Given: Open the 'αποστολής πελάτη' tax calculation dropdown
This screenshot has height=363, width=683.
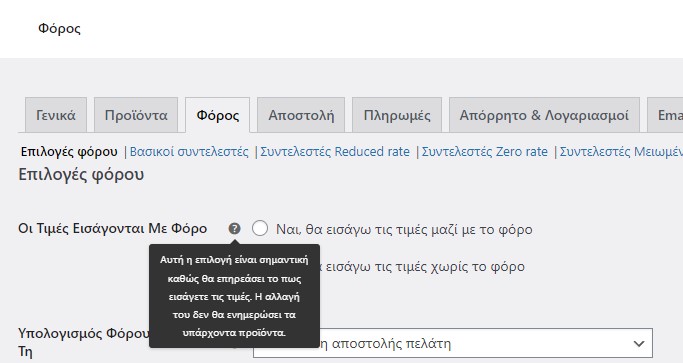Looking at the screenshot, I should pos(453,343).
